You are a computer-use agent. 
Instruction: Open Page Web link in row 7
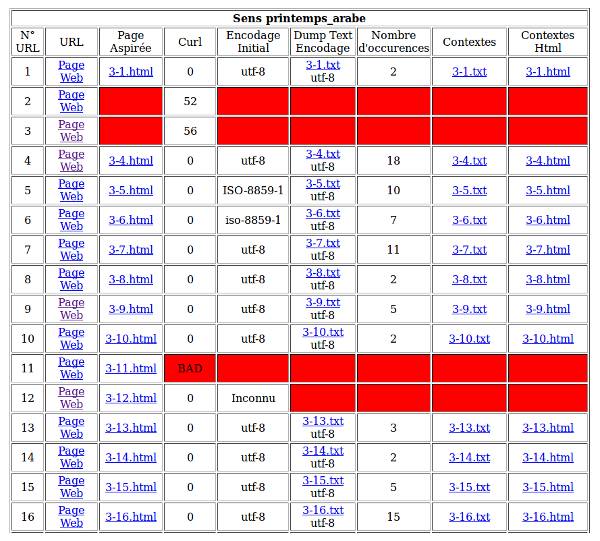[71, 249]
